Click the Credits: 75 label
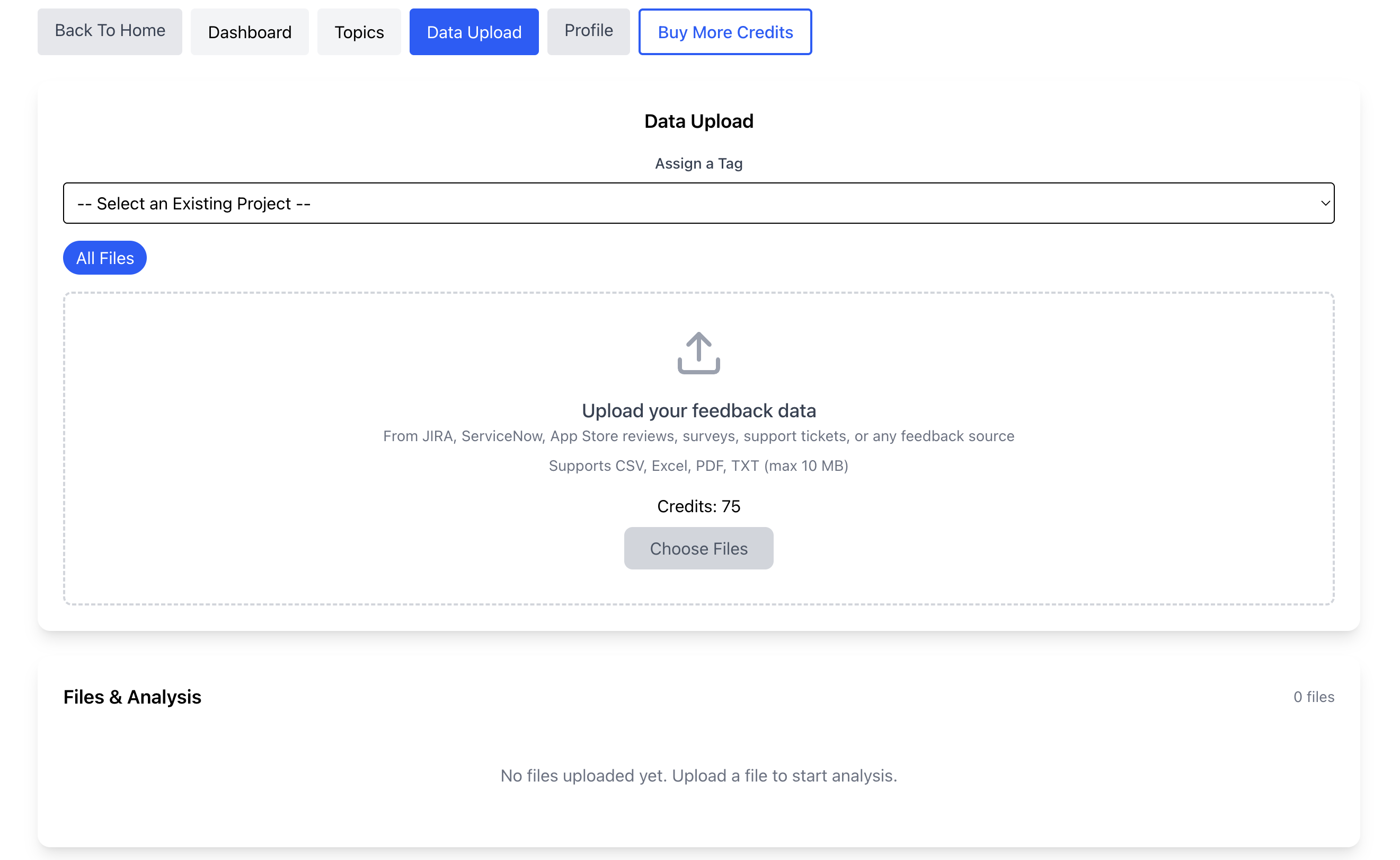This screenshot has height=860, width=1400. click(x=698, y=506)
